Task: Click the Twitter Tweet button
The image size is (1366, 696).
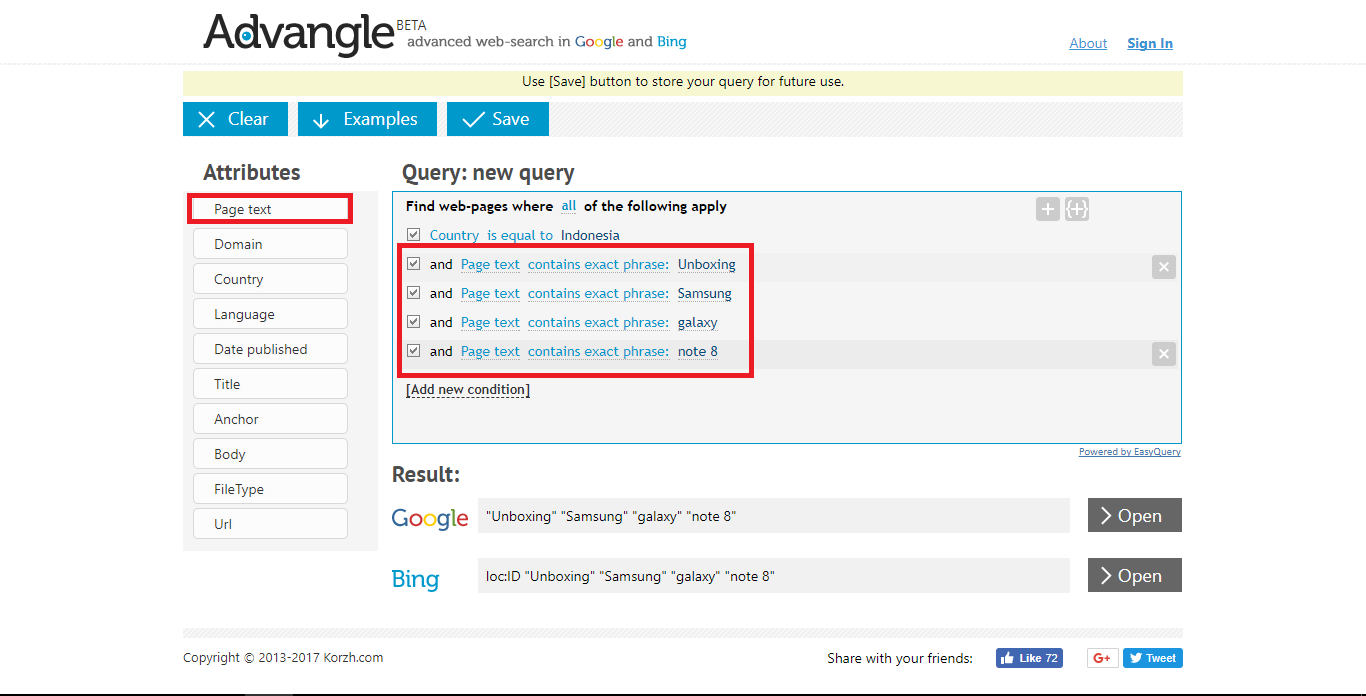Action: tap(1152, 658)
